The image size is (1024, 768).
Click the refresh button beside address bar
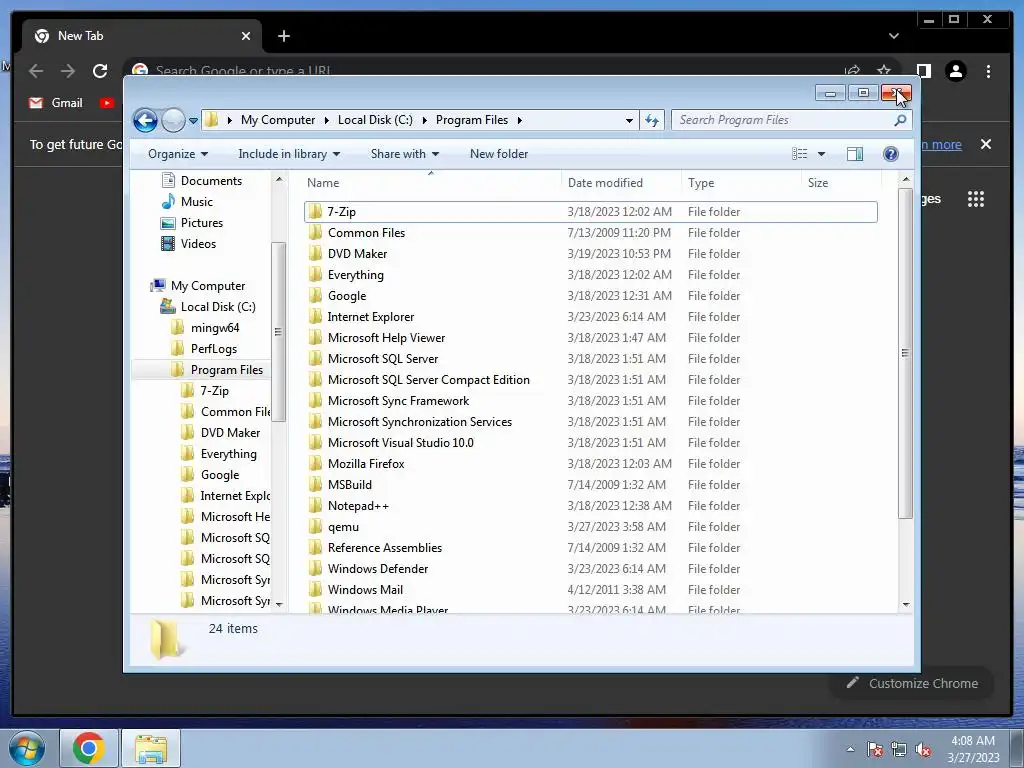pyautogui.click(x=652, y=120)
